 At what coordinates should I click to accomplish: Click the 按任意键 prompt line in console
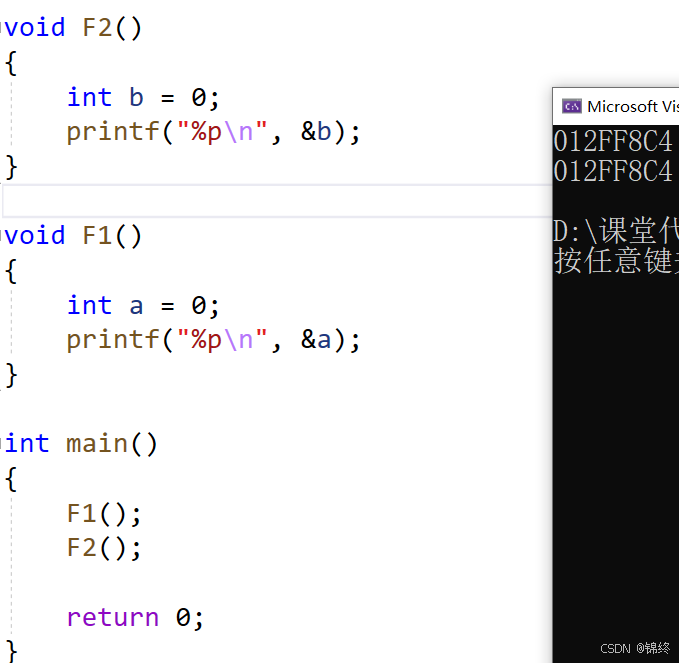(x=616, y=260)
